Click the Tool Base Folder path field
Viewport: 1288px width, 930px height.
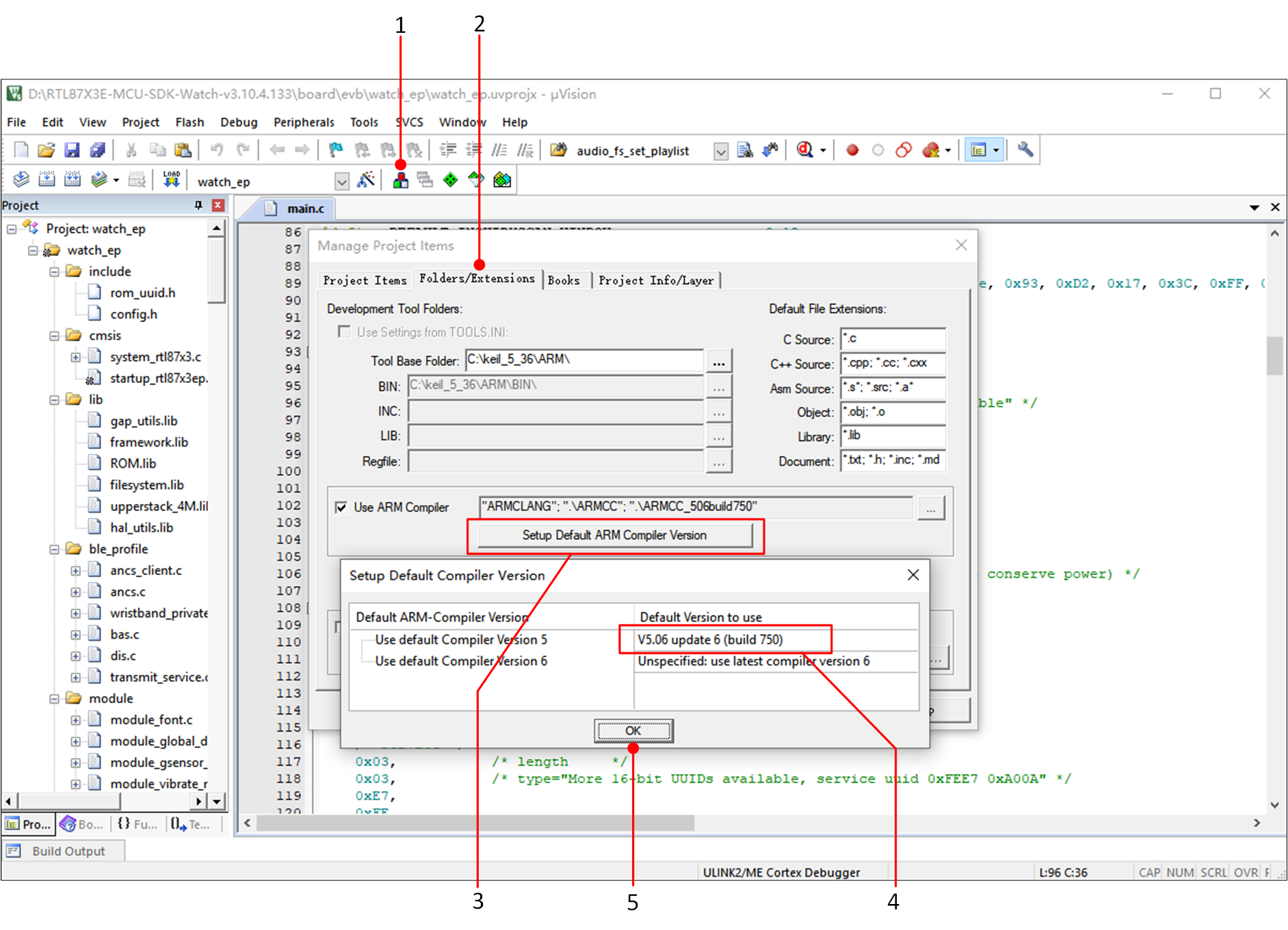(584, 360)
